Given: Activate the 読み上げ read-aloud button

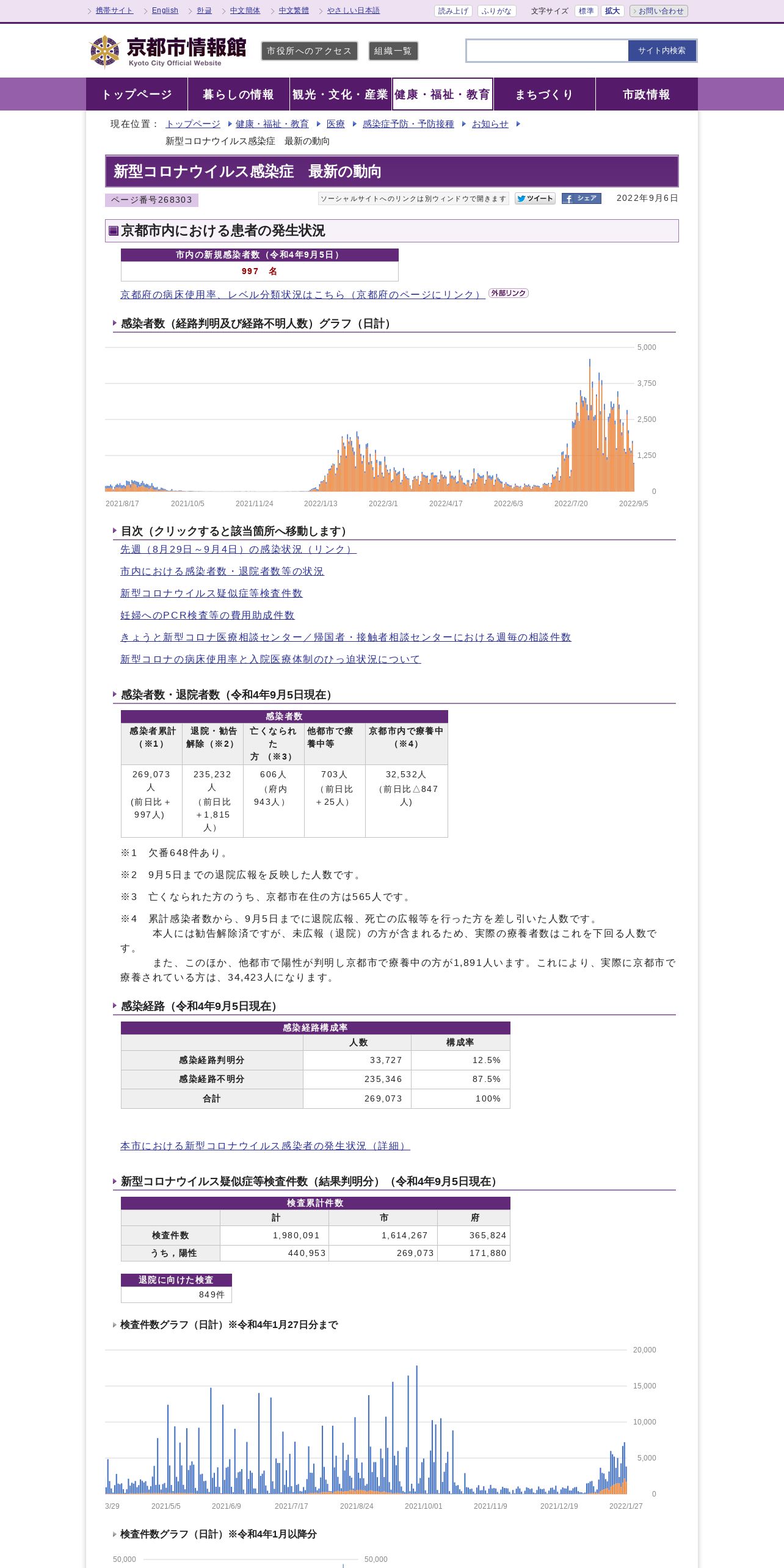Looking at the screenshot, I should [x=453, y=11].
